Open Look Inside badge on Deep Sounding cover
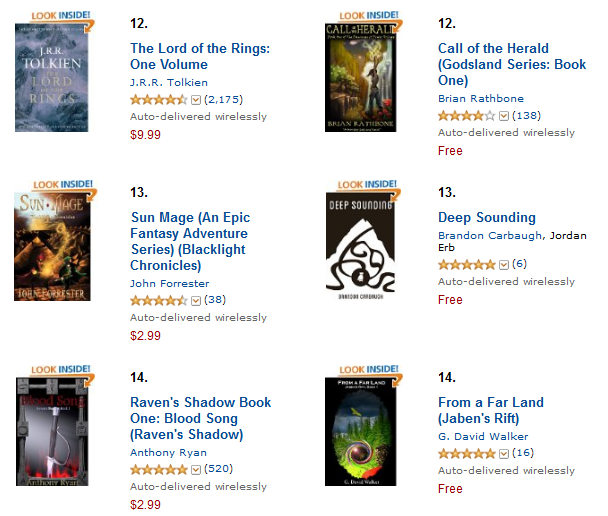The height and width of the screenshot is (516, 608). click(x=369, y=186)
